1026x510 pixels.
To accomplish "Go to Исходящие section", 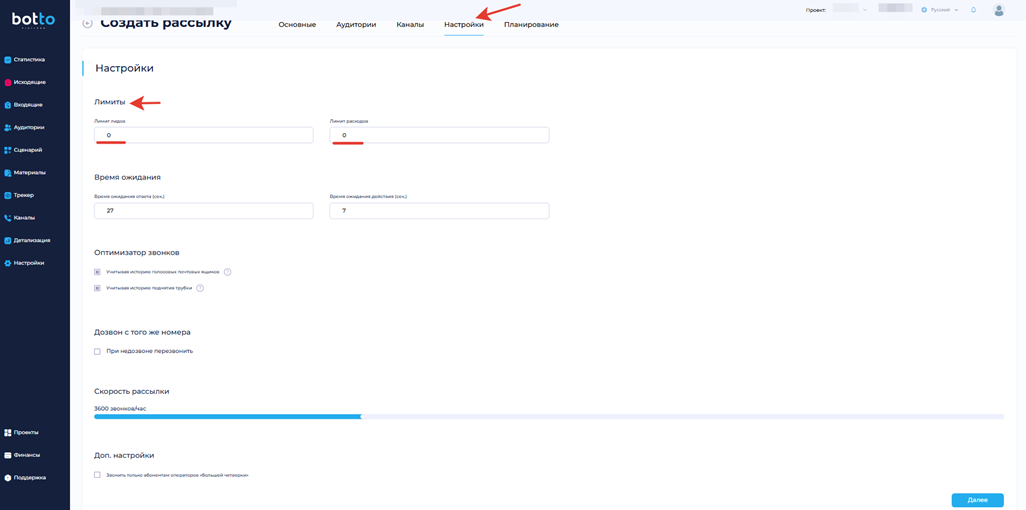I will coord(29,82).
